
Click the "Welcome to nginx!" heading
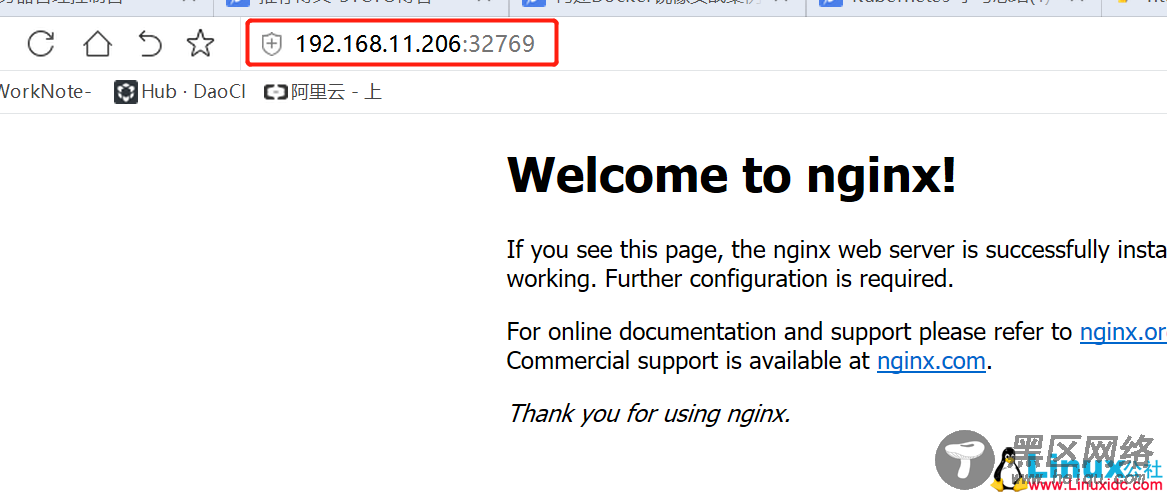click(731, 176)
